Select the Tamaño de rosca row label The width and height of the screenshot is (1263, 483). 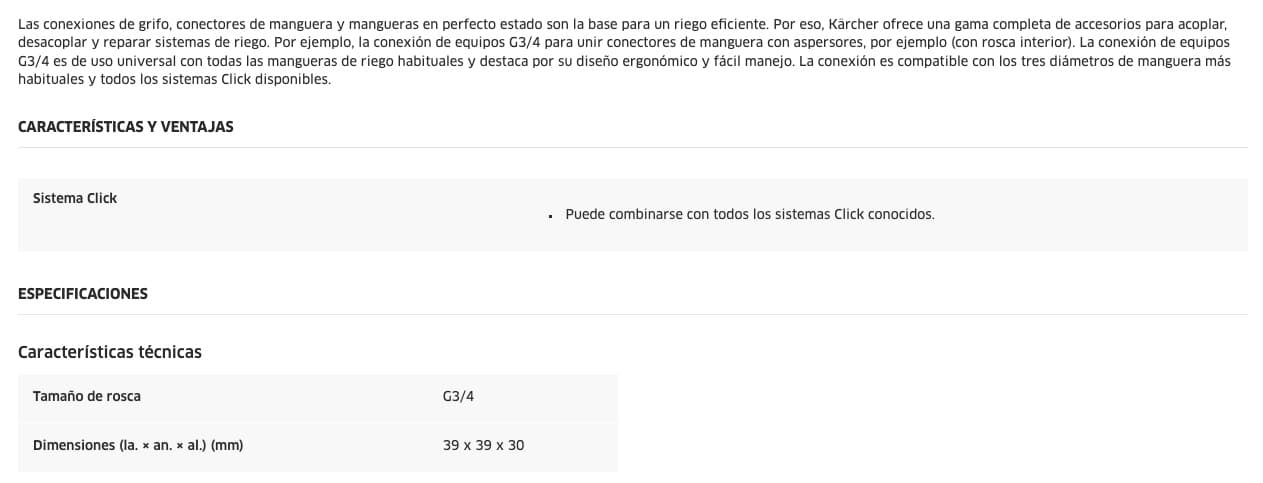pos(87,397)
